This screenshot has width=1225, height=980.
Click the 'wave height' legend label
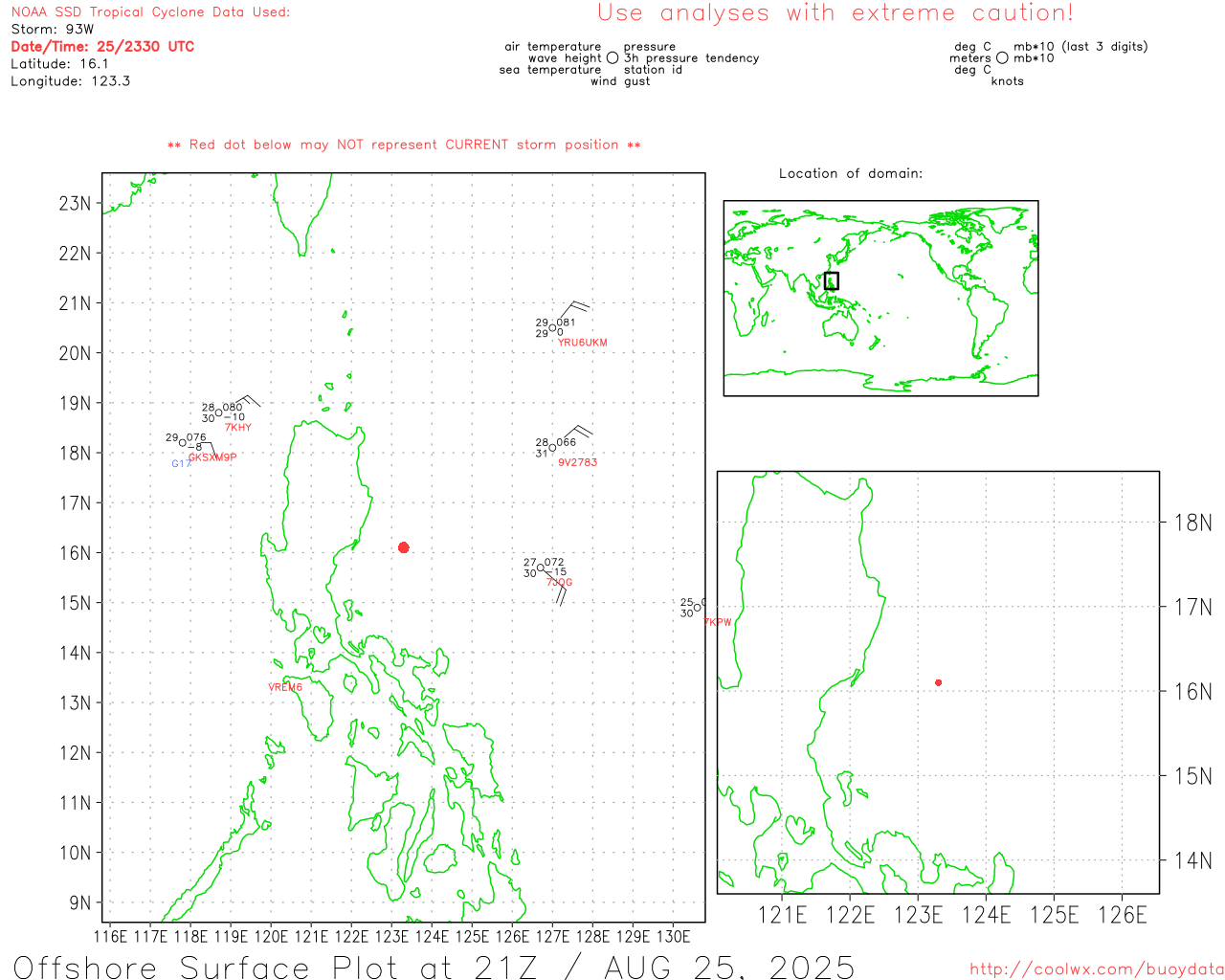coord(565,58)
